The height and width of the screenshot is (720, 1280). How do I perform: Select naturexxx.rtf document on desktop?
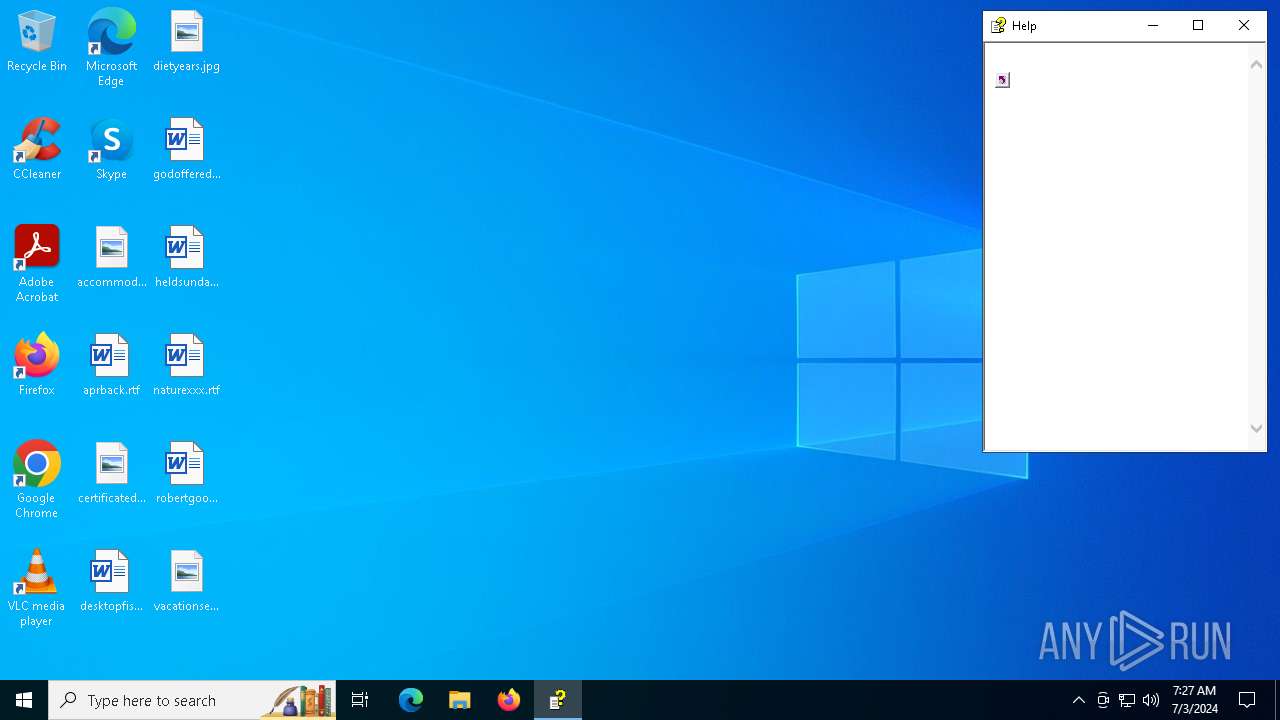(186, 366)
